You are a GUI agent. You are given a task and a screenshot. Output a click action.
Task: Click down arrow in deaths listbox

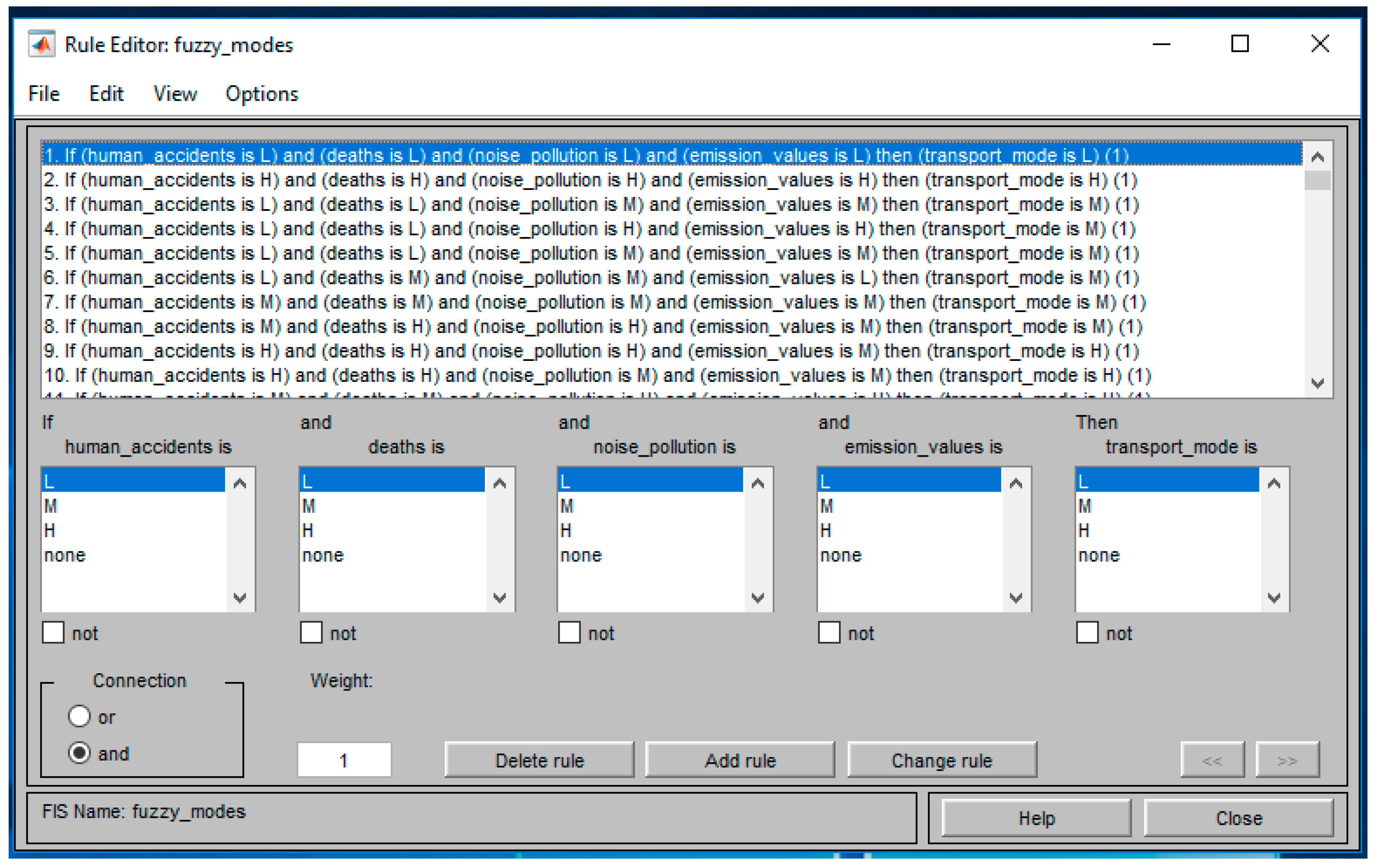(x=499, y=598)
